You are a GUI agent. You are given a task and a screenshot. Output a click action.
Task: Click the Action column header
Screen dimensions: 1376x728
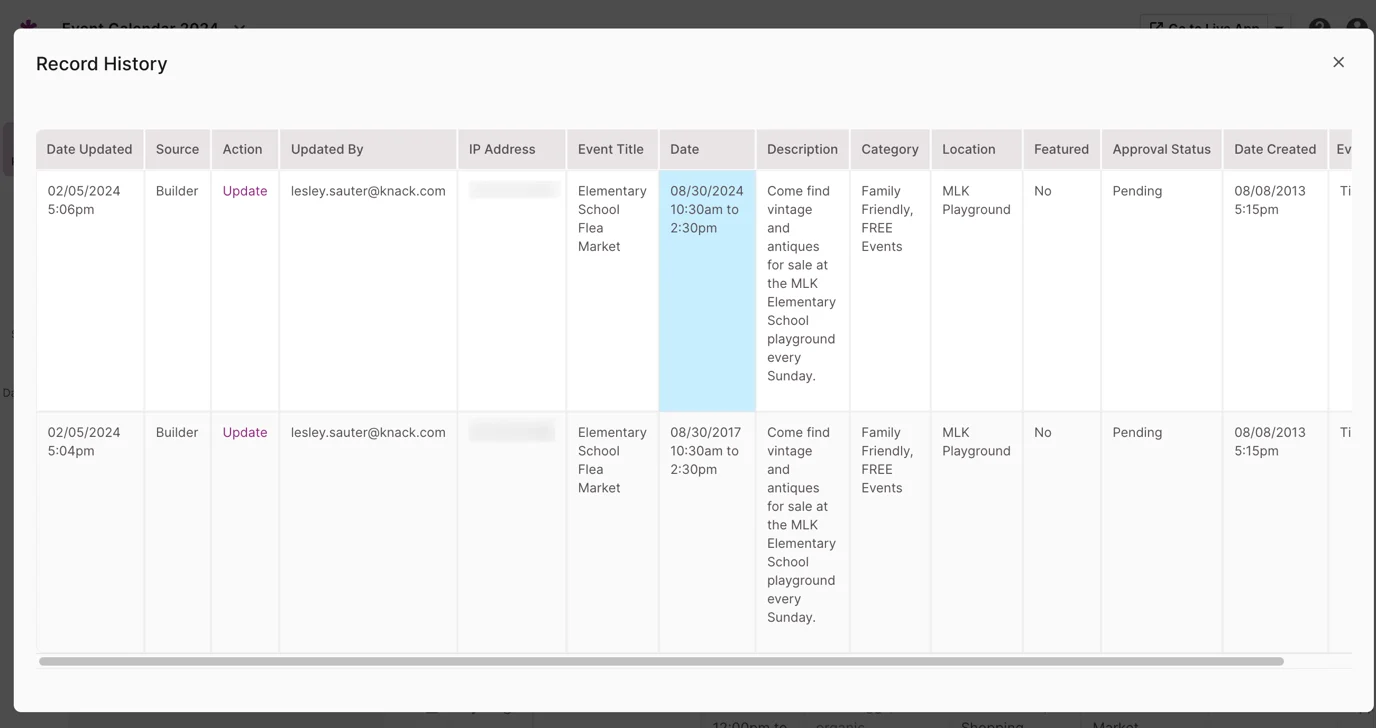245,149
